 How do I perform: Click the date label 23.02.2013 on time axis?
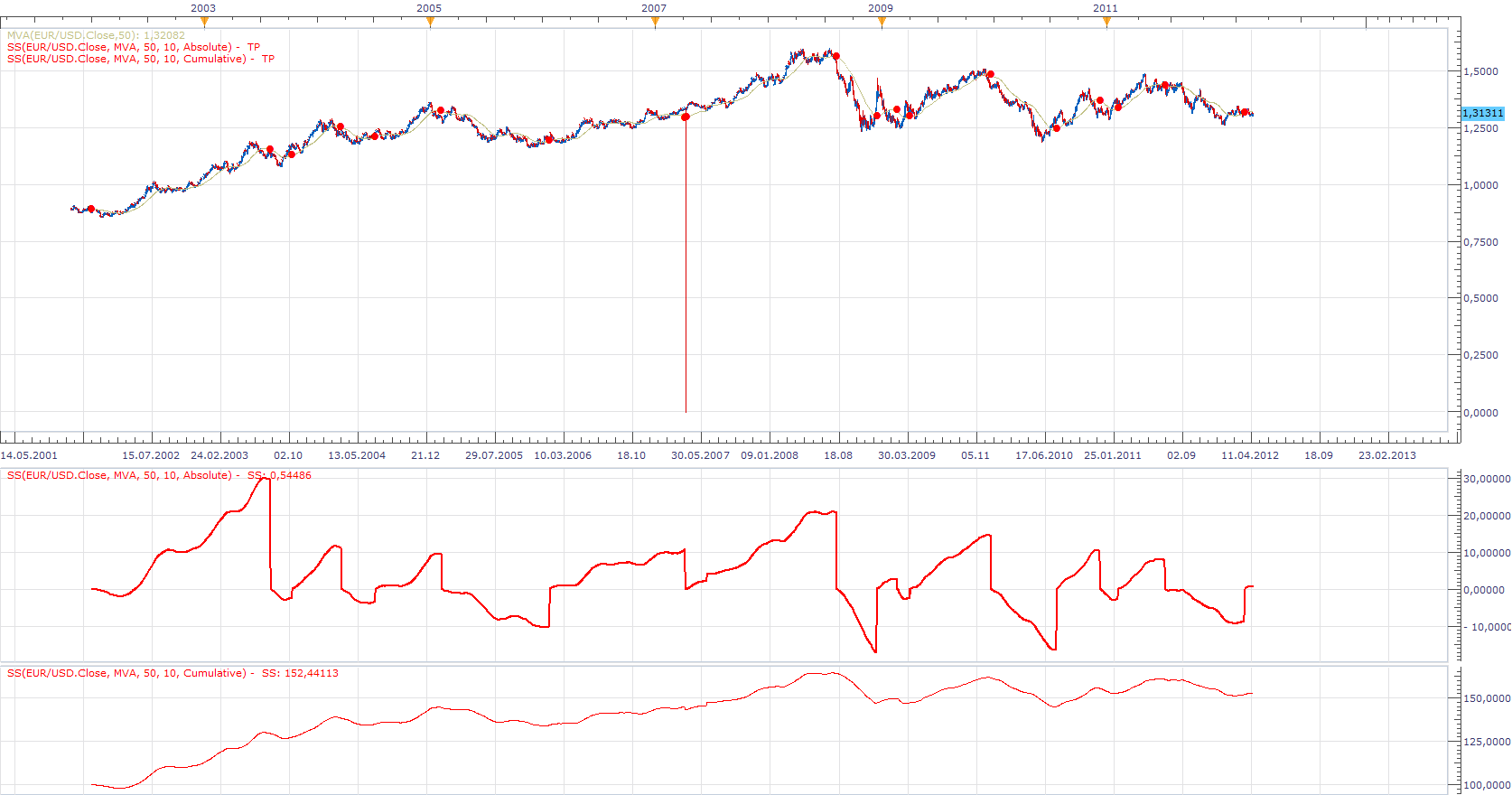[1387, 455]
